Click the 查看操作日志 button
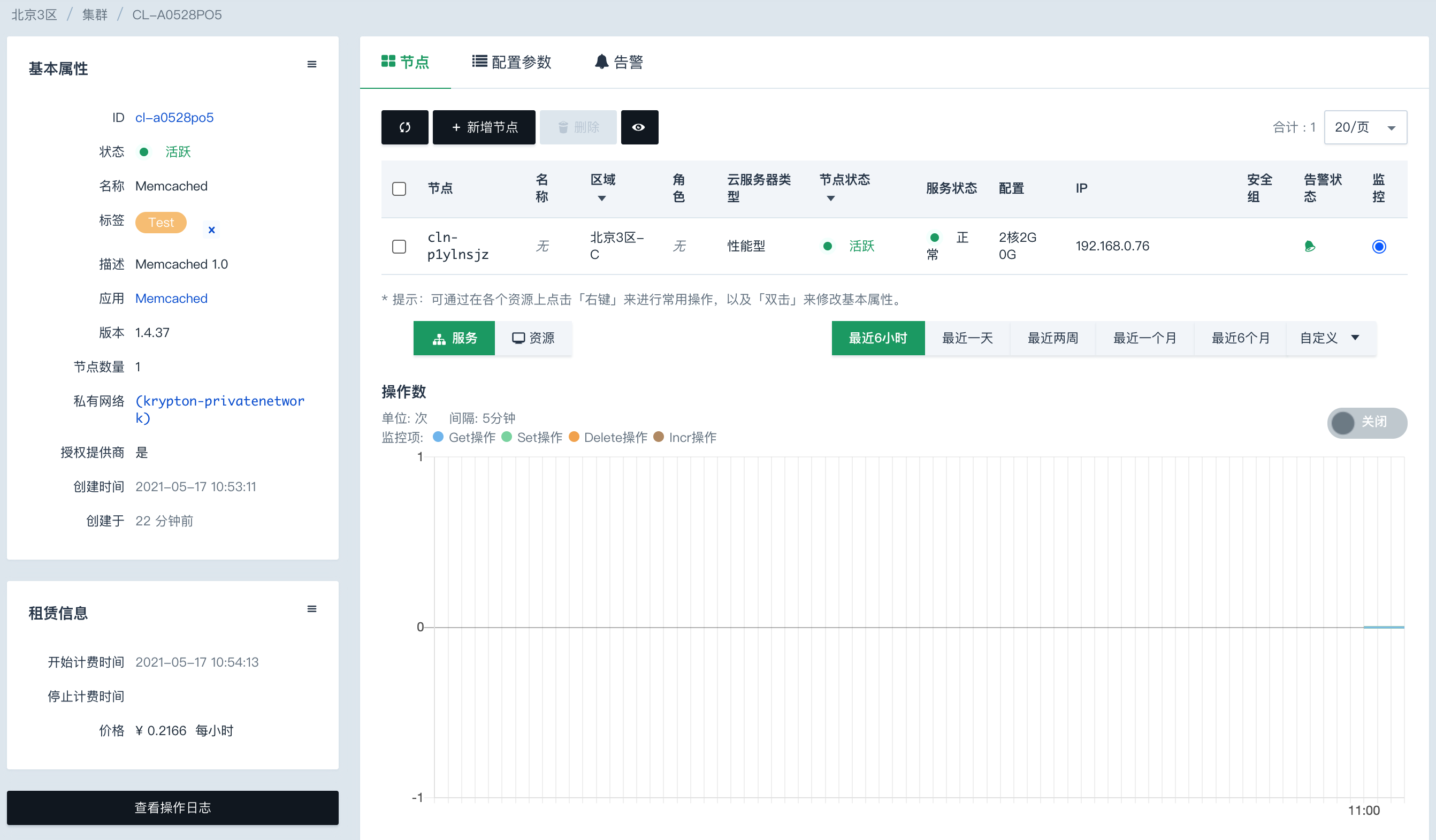Viewport: 1436px width, 840px height. (173, 807)
